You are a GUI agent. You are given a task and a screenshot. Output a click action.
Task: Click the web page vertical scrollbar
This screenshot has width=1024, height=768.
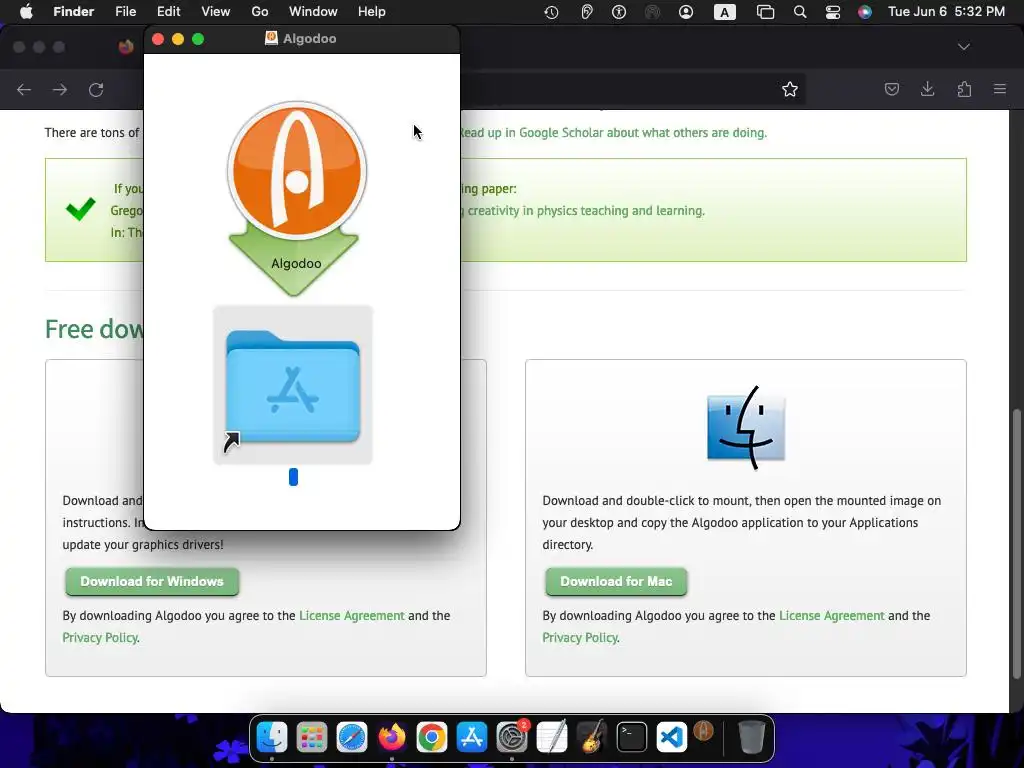(1016, 543)
